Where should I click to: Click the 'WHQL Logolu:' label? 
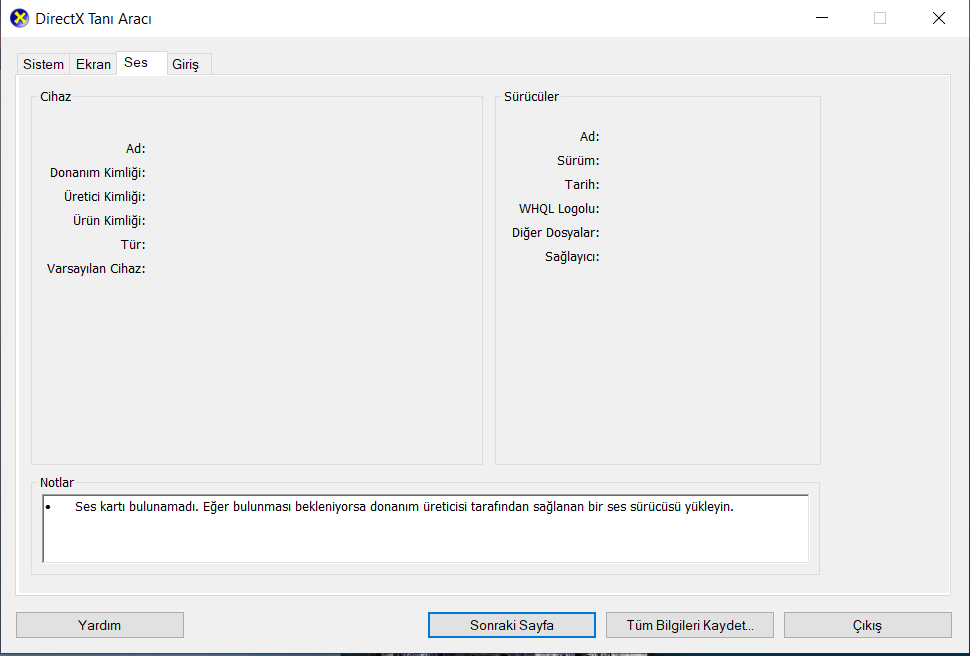pos(559,209)
